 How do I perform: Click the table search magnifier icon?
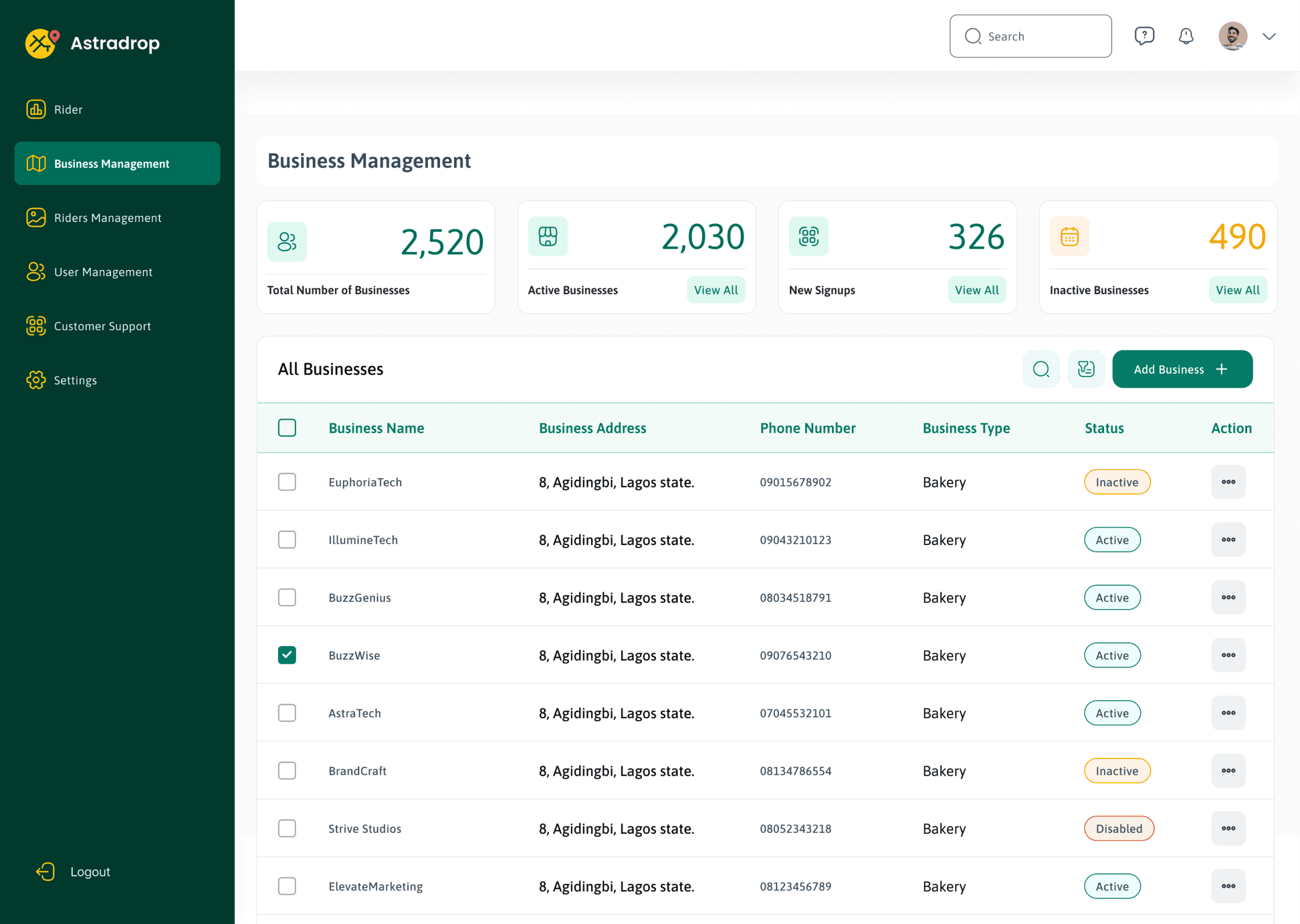tap(1041, 369)
